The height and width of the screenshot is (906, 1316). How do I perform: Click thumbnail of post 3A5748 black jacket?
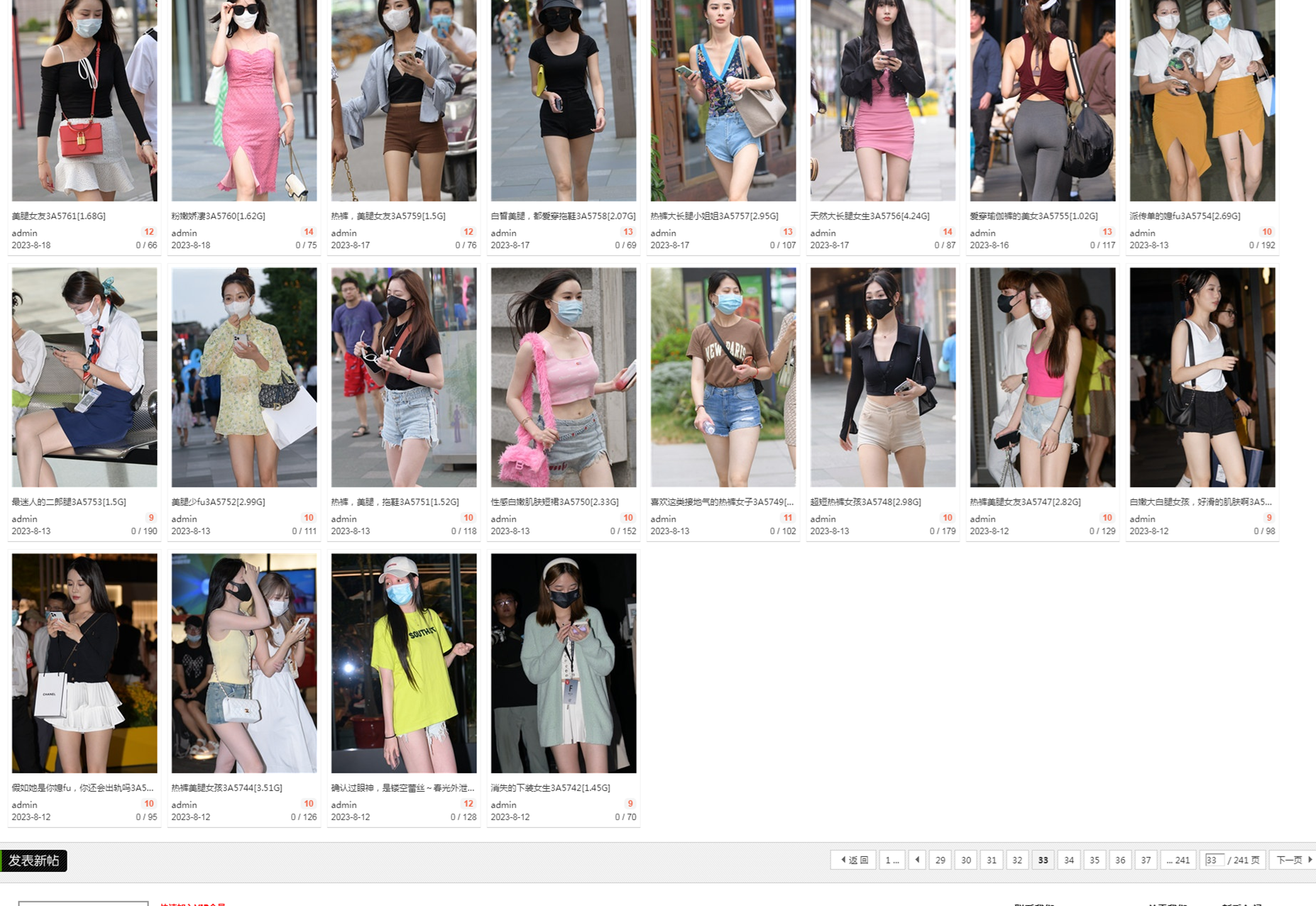[883, 377]
